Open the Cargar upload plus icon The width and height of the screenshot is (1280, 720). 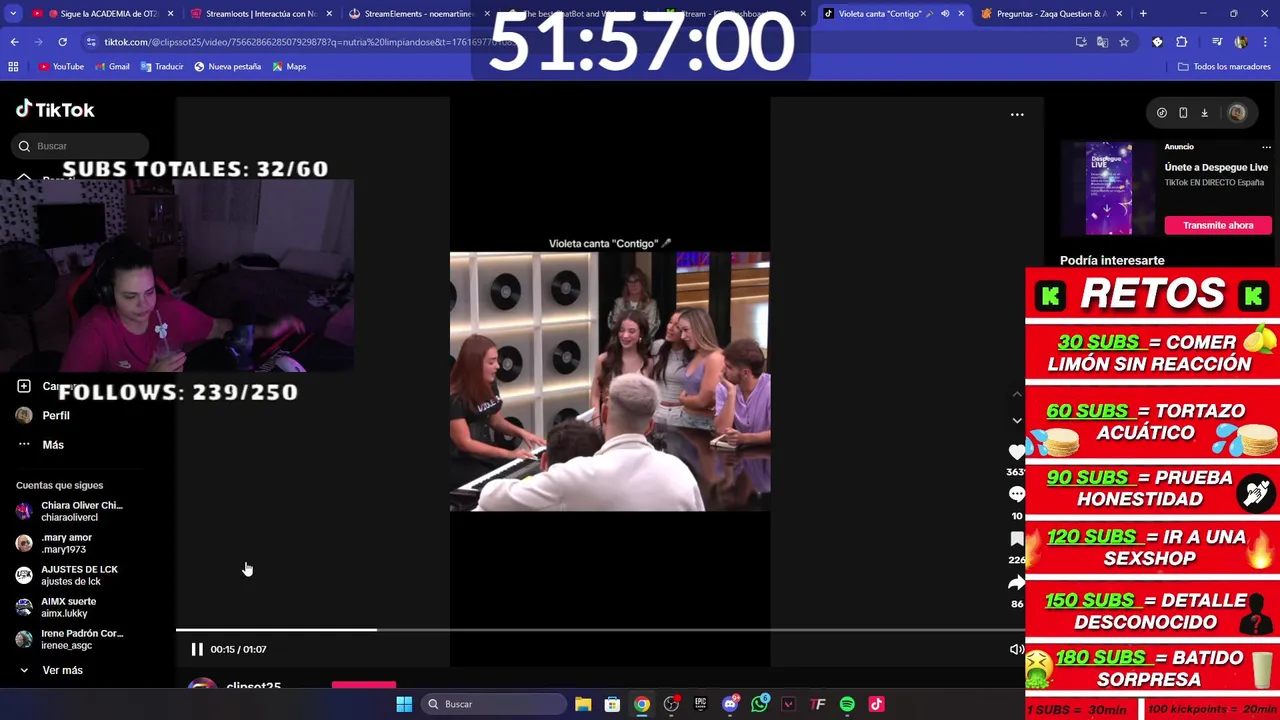[24, 386]
